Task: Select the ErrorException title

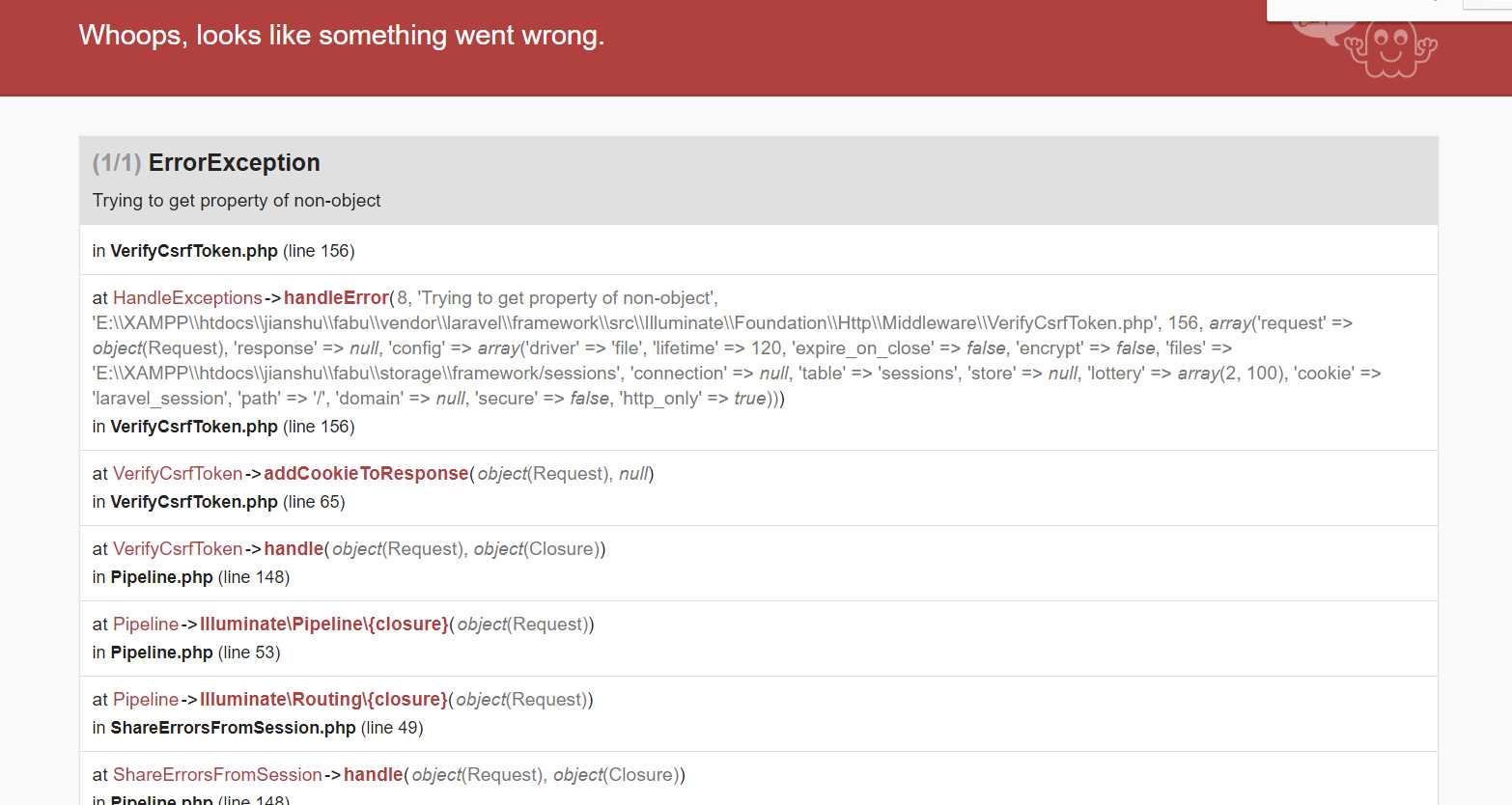Action: pyautogui.click(x=235, y=163)
